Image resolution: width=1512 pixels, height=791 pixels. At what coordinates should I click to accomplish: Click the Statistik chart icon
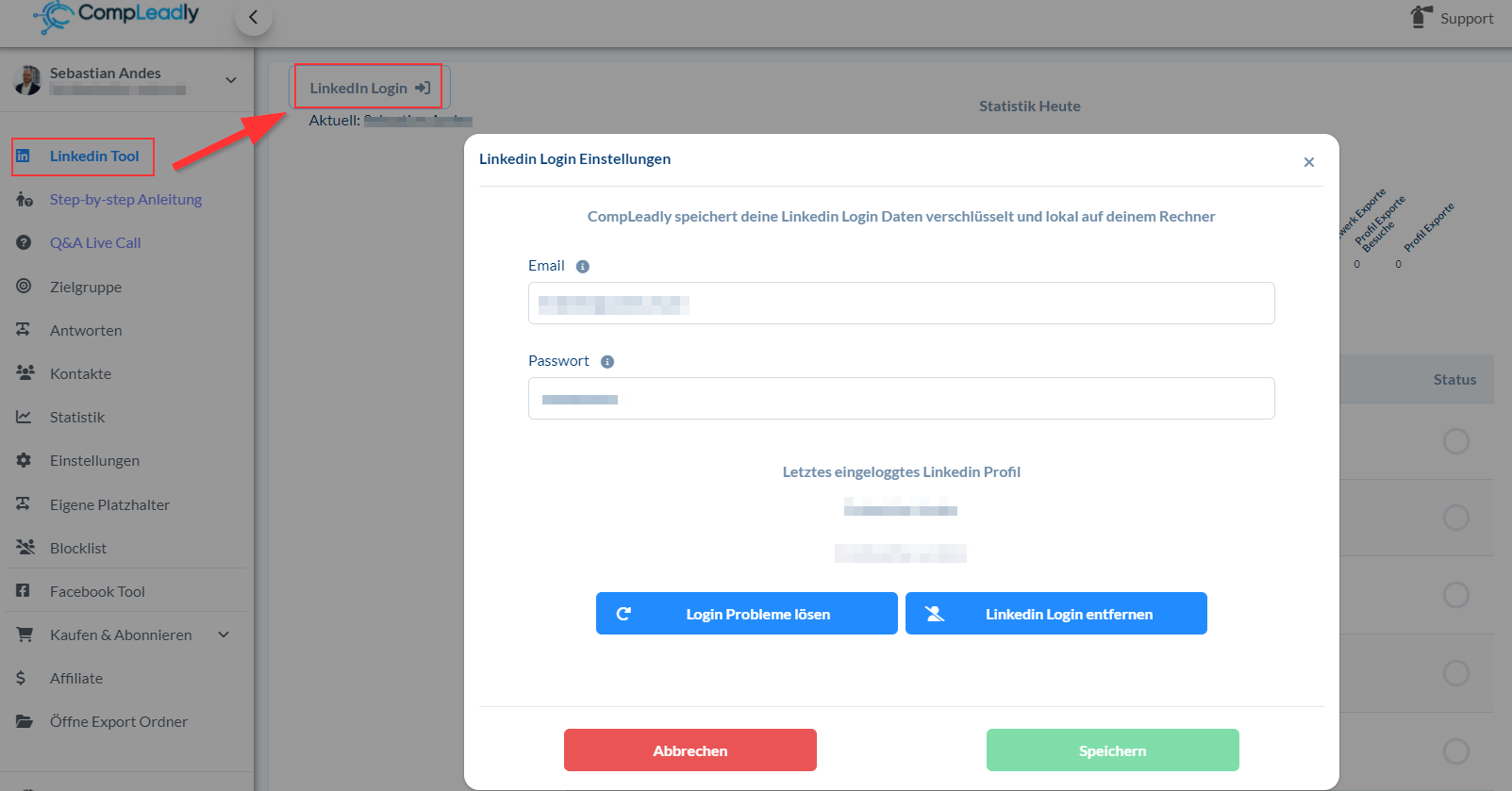click(25, 417)
